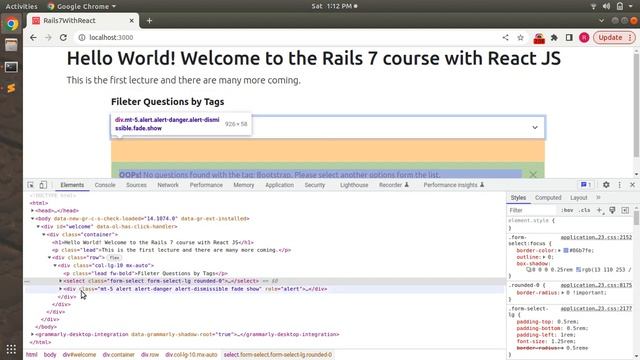This screenshot has height=360, width=640.
Task: Open the Performance tab
Action: (206, 185)
